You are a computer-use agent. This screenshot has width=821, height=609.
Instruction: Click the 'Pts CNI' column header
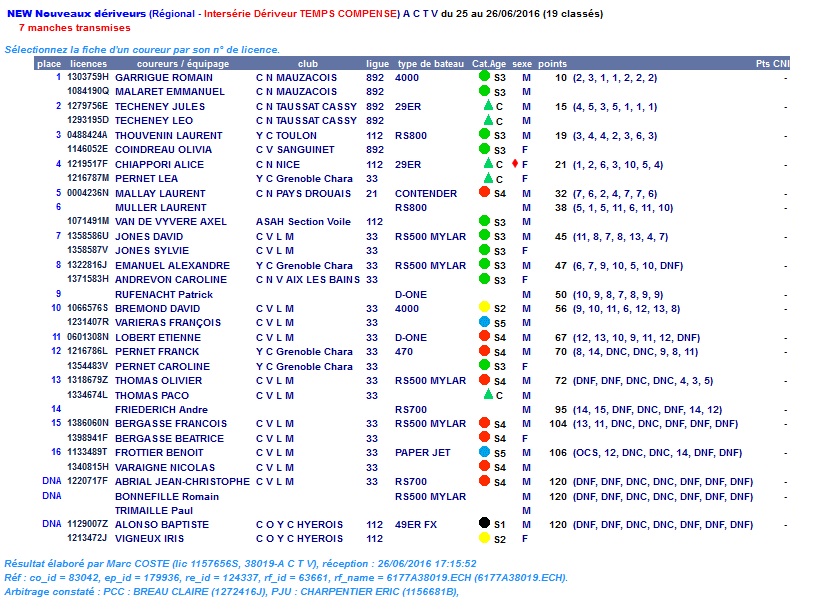tap(772, 63)
